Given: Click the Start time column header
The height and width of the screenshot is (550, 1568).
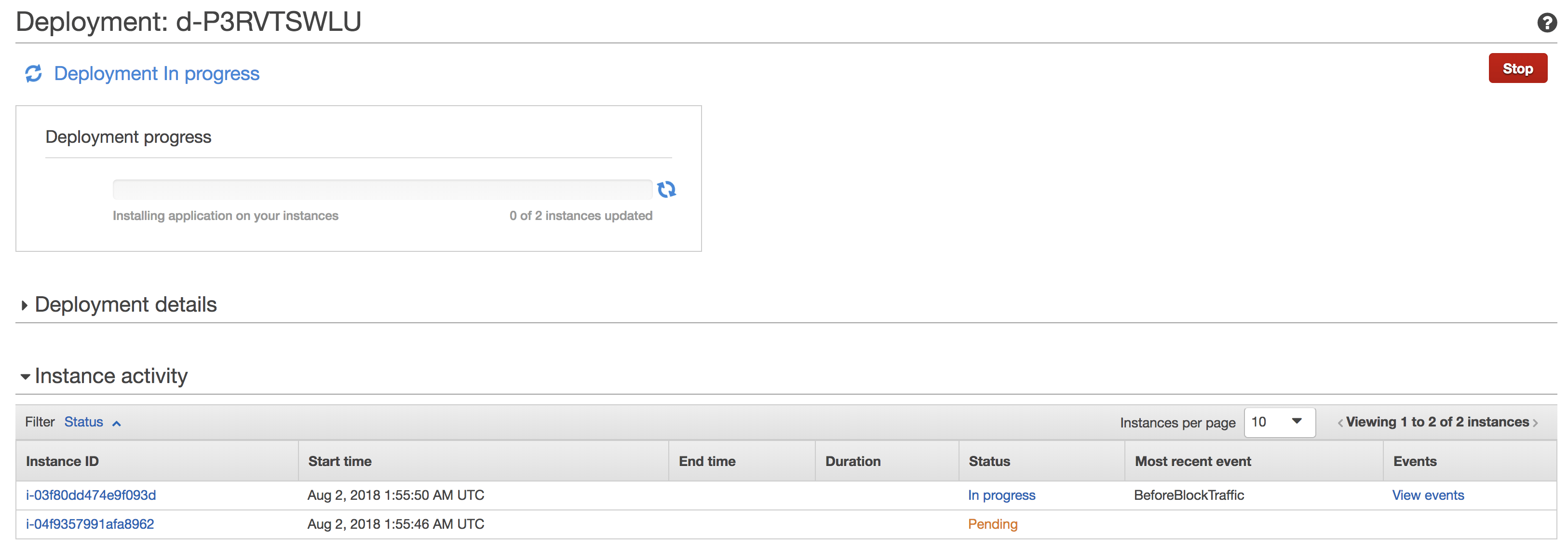Looking at the screenshot, I should pos(339,461).
